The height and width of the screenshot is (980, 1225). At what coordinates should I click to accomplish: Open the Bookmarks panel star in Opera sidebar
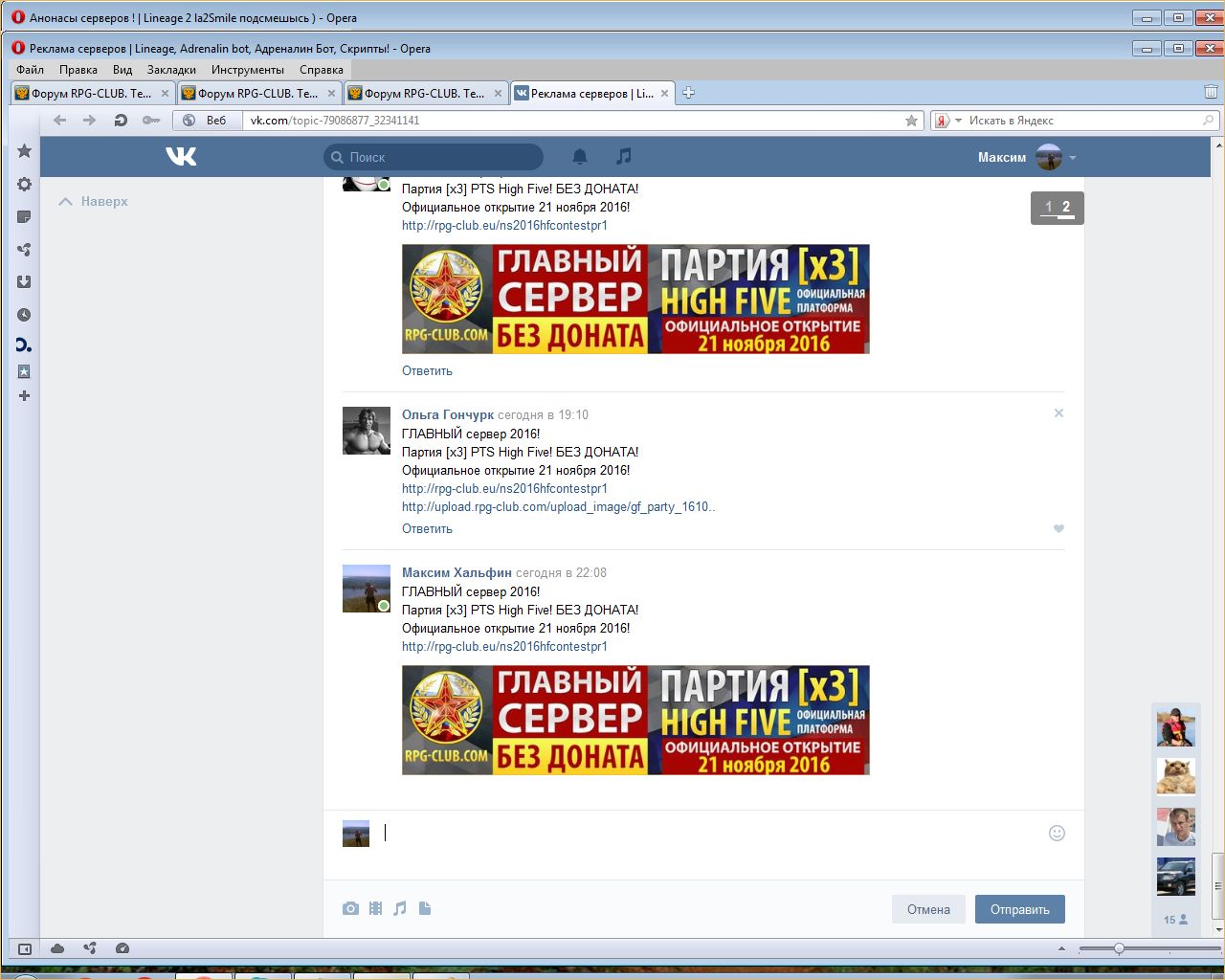click(x=25, y=151)
